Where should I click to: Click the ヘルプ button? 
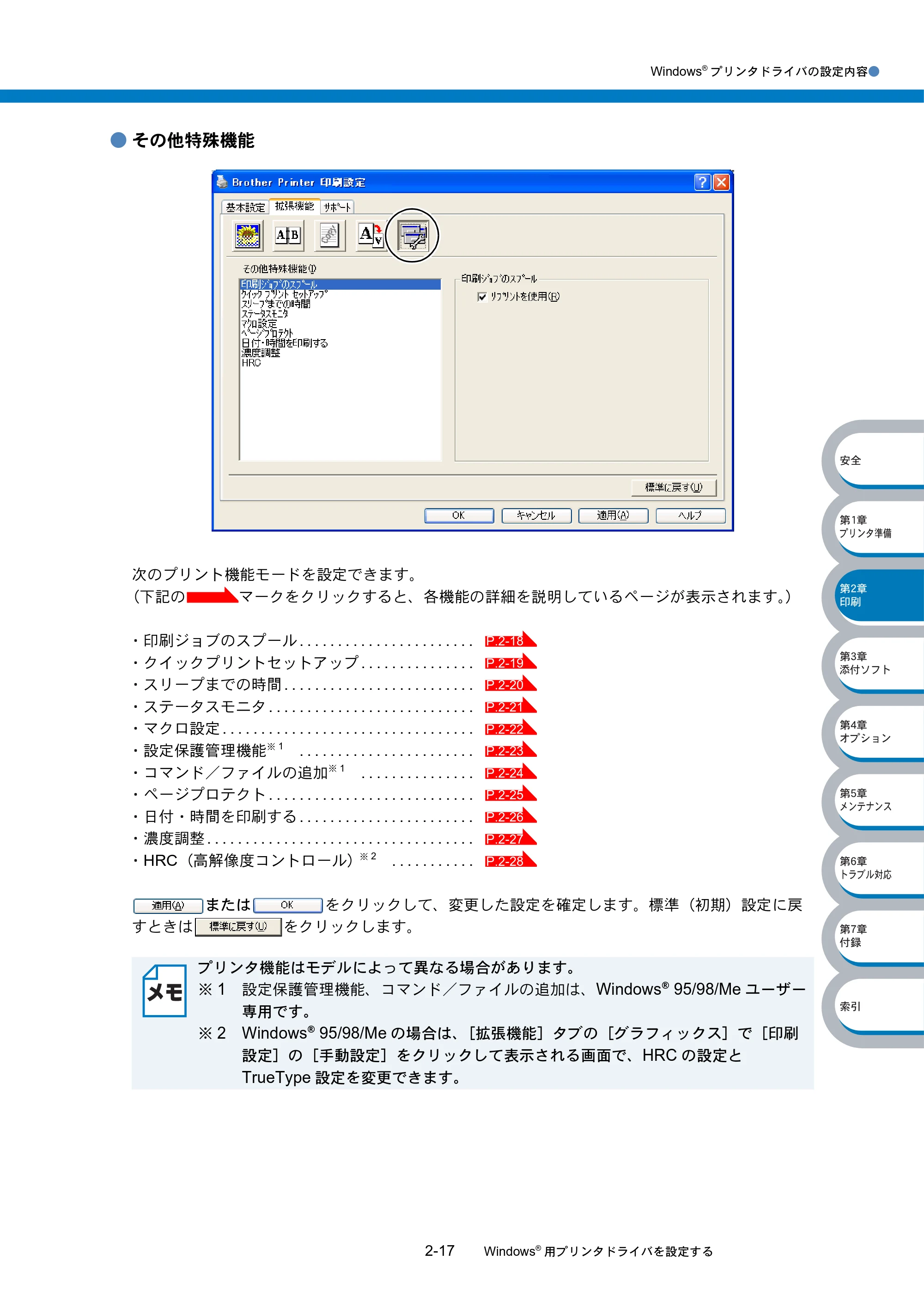pos(690,516)
